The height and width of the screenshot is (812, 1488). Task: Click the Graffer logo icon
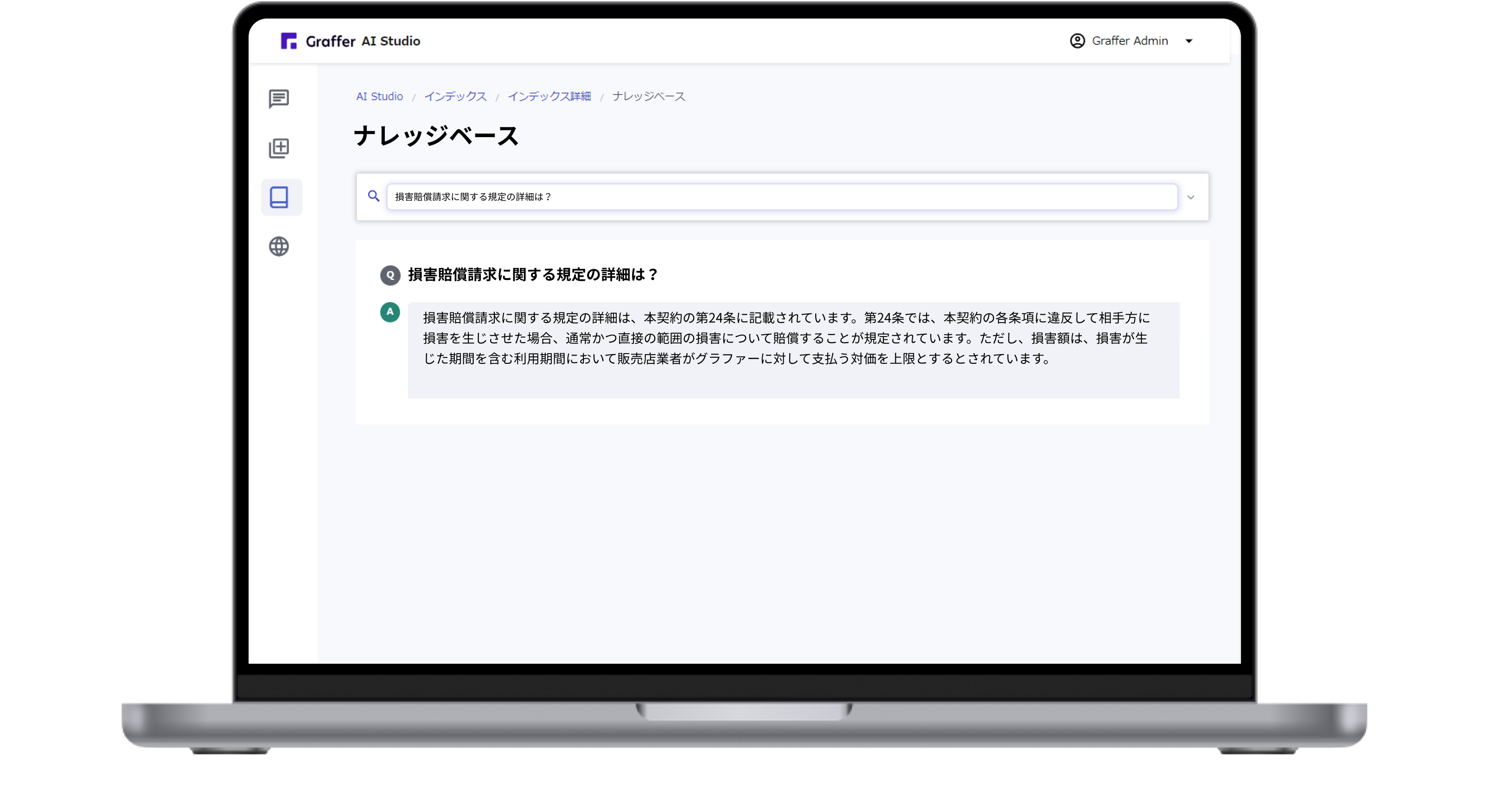[289, 41]
